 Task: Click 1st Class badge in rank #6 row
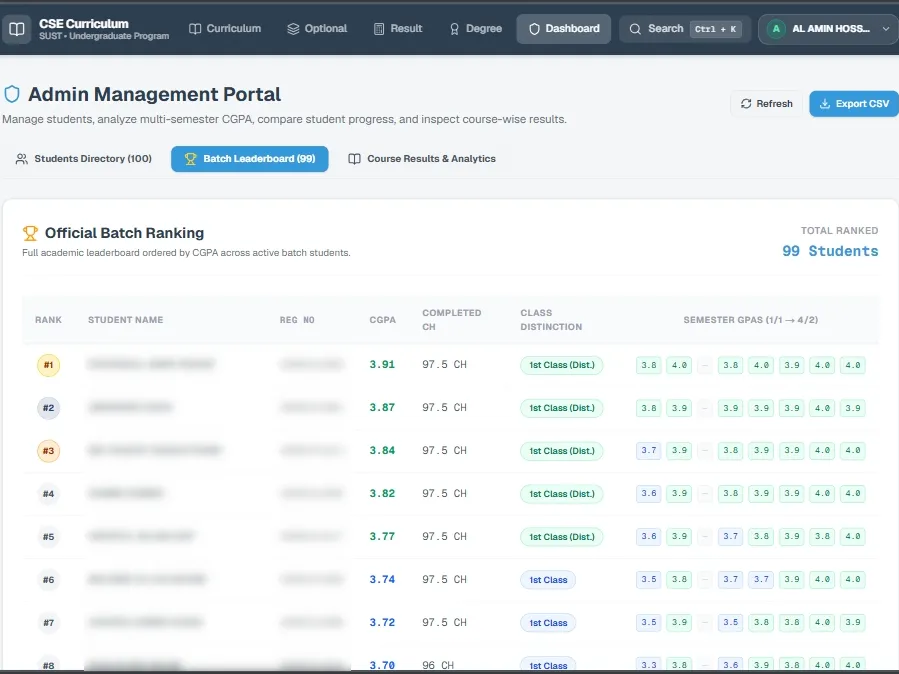548,580
